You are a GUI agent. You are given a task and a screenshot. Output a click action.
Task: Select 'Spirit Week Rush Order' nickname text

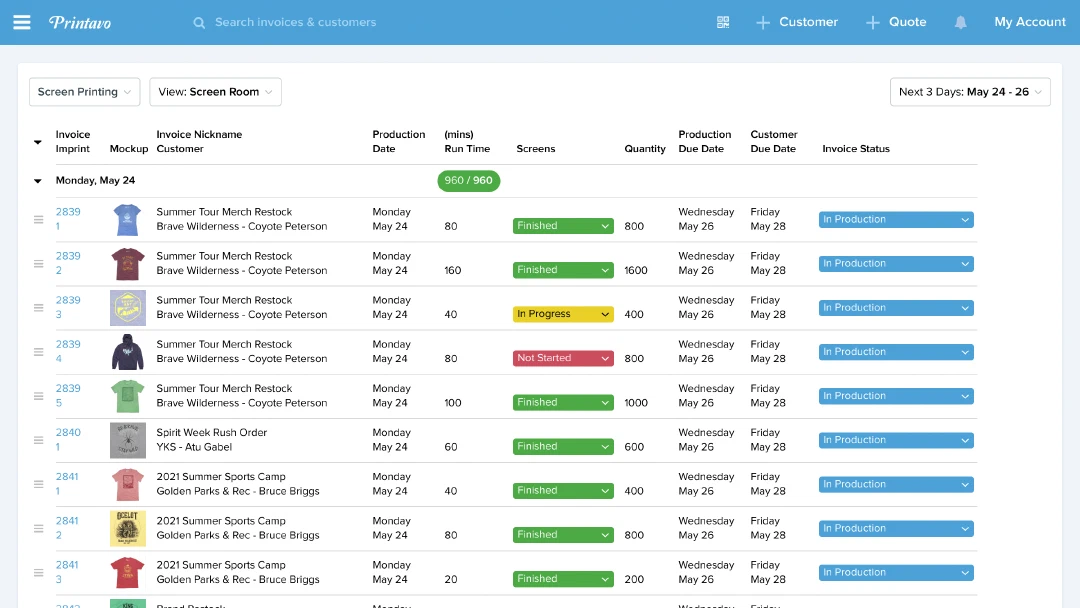(x=211, y=432)
